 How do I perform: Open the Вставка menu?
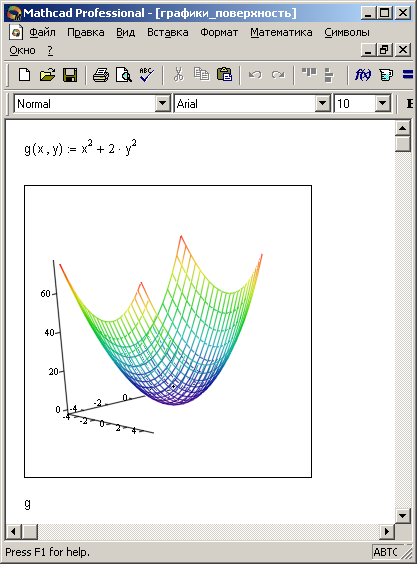(x=167, y=32)
